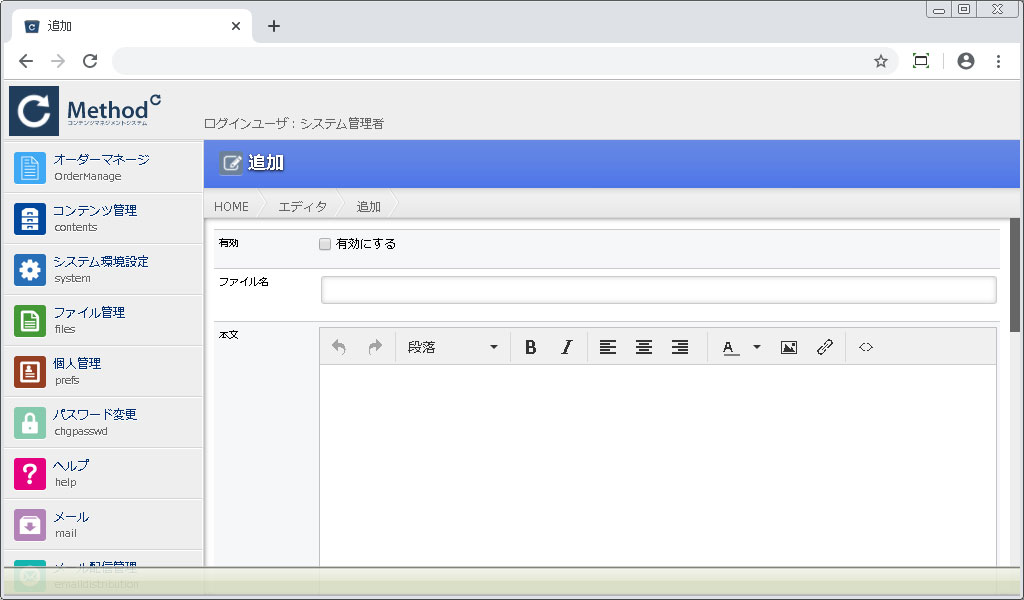Redo the last editor action

pos(375,347)
